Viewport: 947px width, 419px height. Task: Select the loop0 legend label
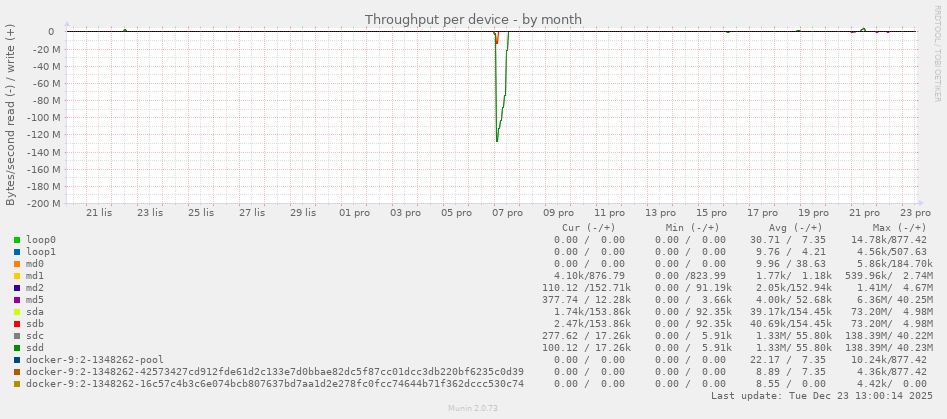(x=39, y=240)
